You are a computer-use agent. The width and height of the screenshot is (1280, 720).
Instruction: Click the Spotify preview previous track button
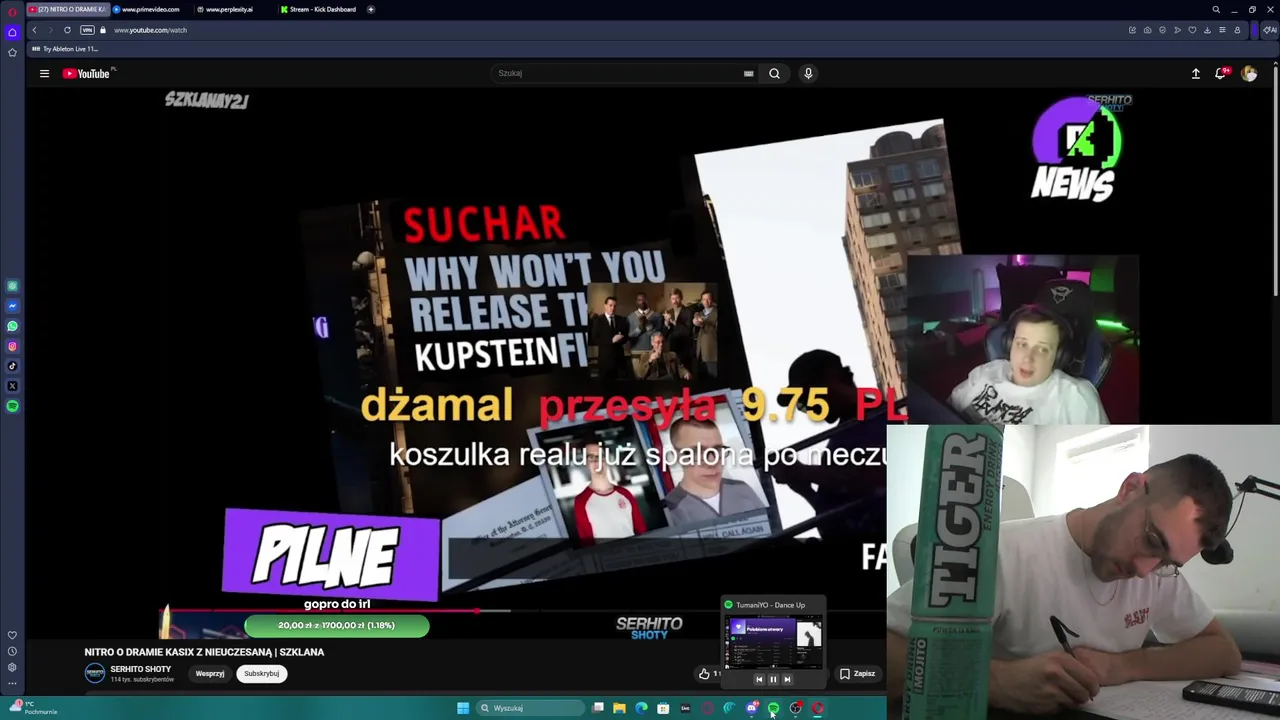pyautogui.click(x=759, y=679)
